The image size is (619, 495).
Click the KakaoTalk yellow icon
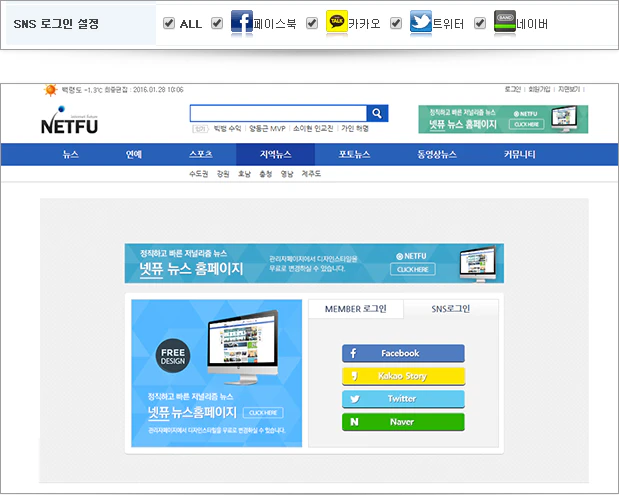pyautogui.click(x=337, y=22)
